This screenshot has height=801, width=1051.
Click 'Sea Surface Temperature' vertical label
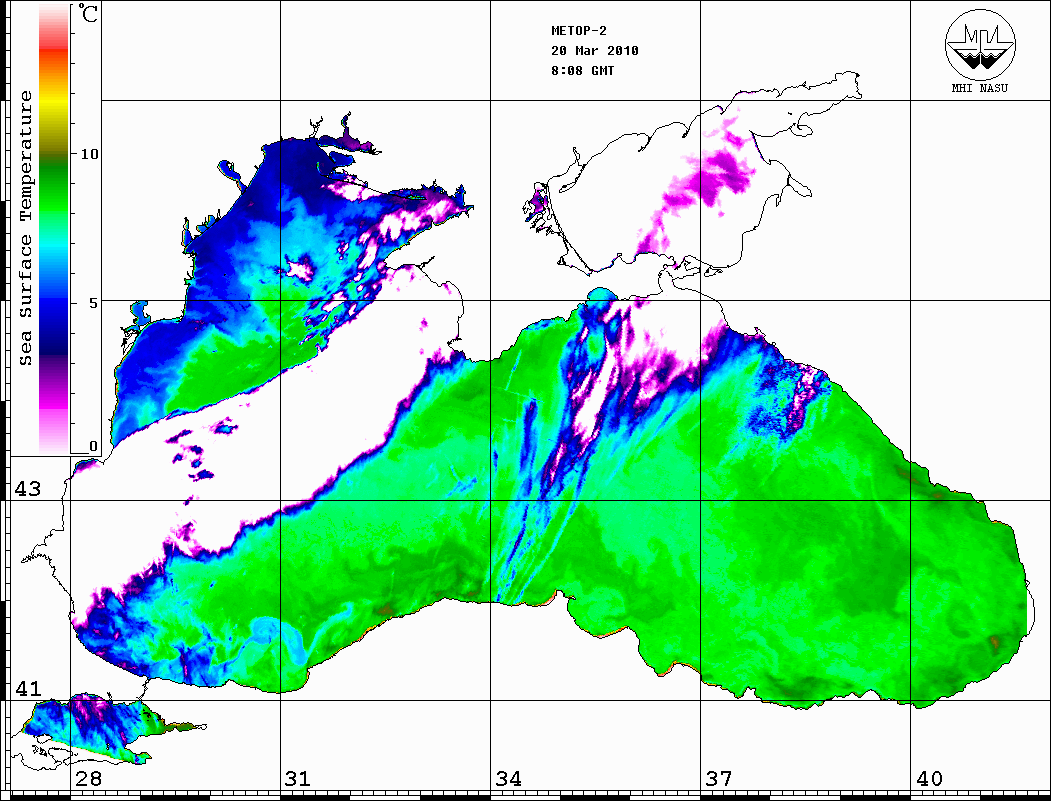[25, 228]
